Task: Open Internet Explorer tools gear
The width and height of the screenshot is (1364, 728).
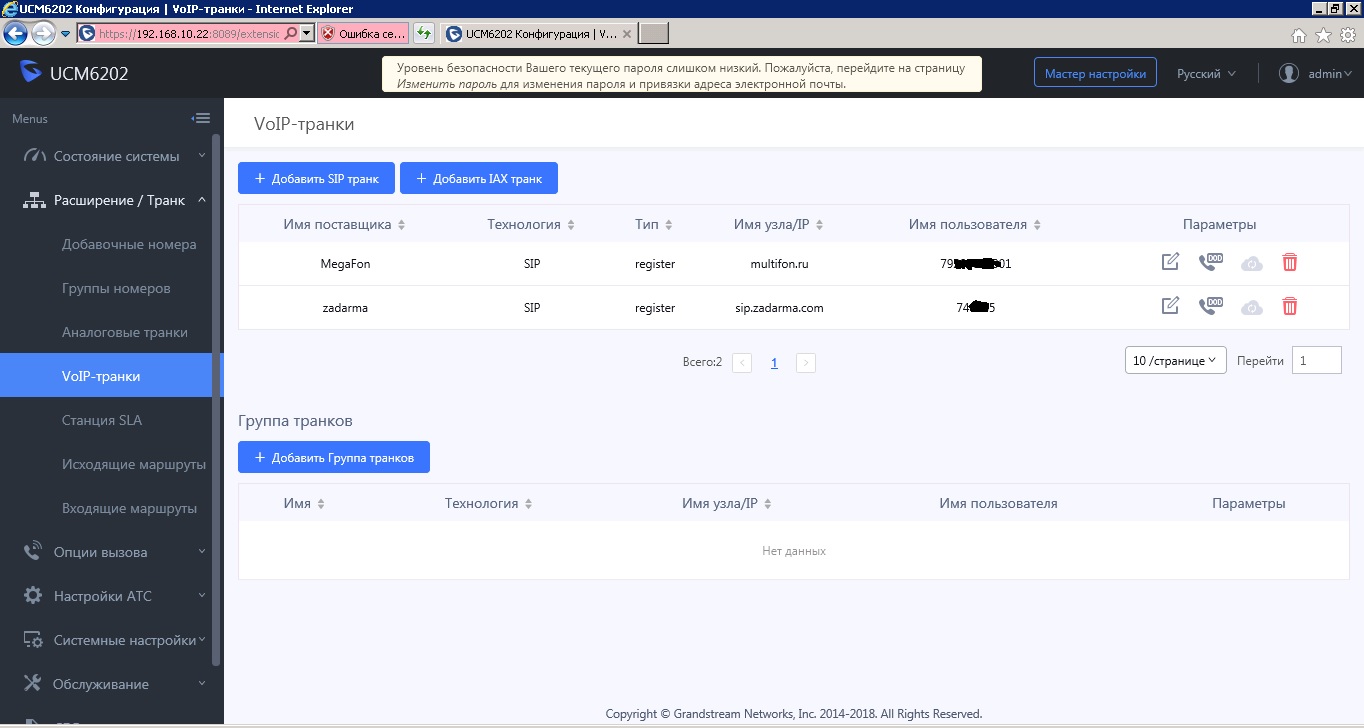Action: pos(1347,35)
